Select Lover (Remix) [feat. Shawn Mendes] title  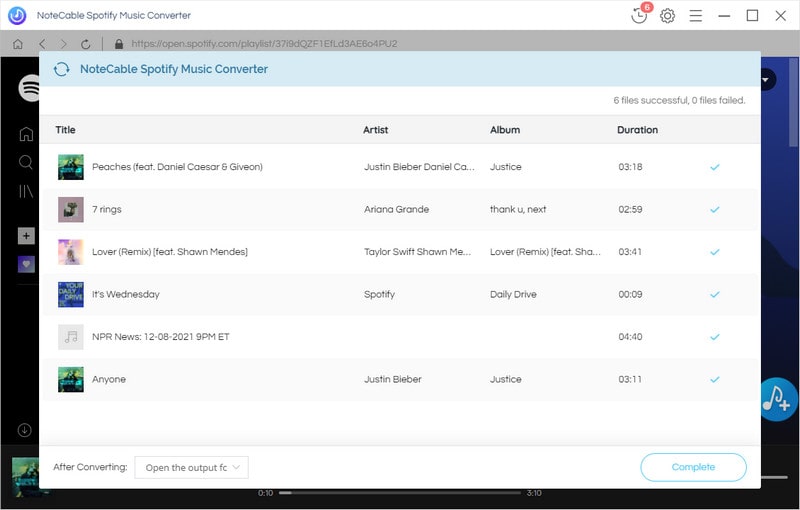point(170,252)
